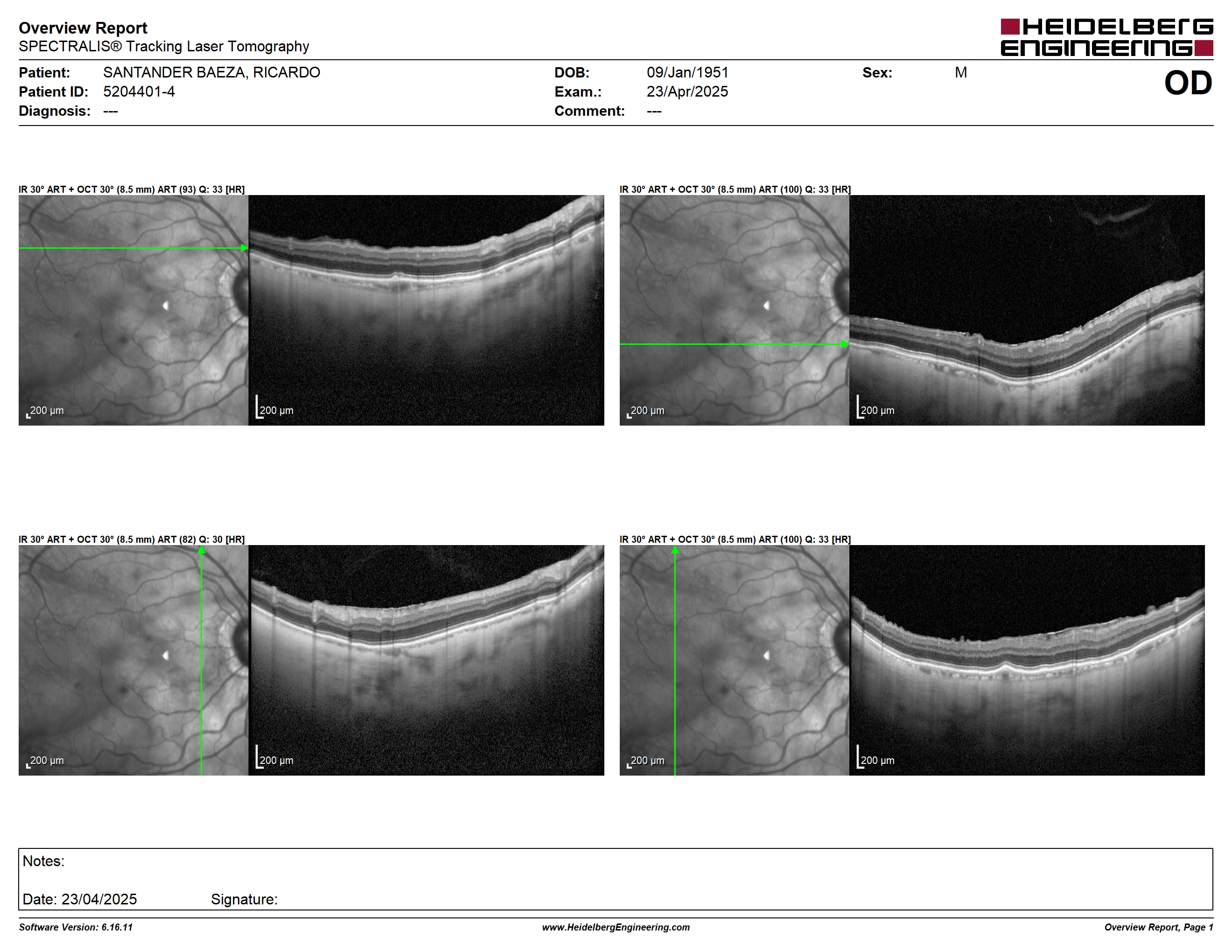Open the OCT B-scan labeled ART (82)
This screenshot has height=952, width=1232.
coord(426,660)
